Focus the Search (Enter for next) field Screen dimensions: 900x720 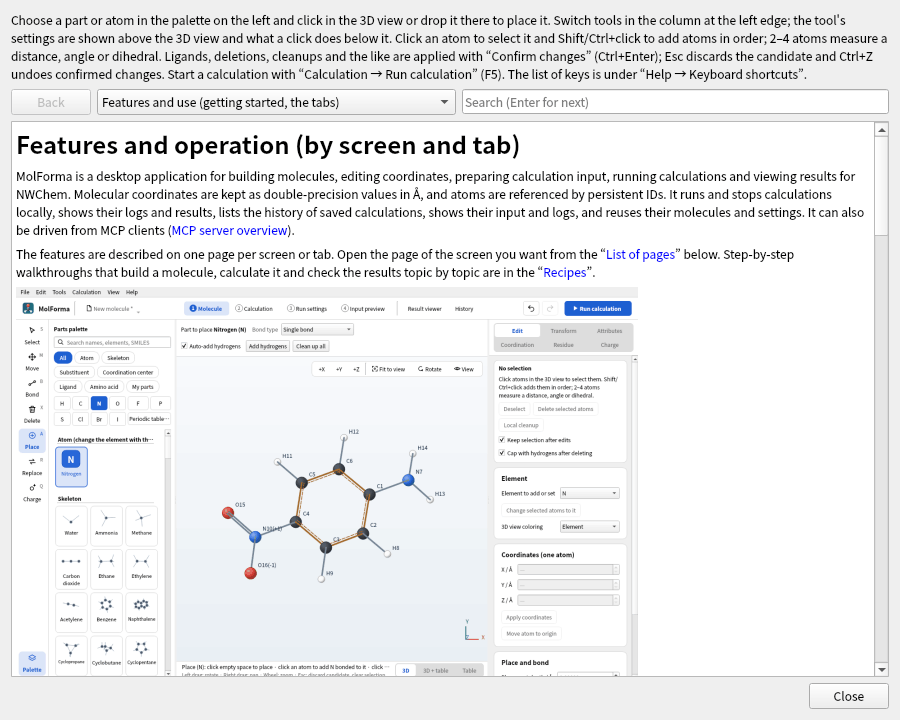pyautogui.click(x=675, y=102)
